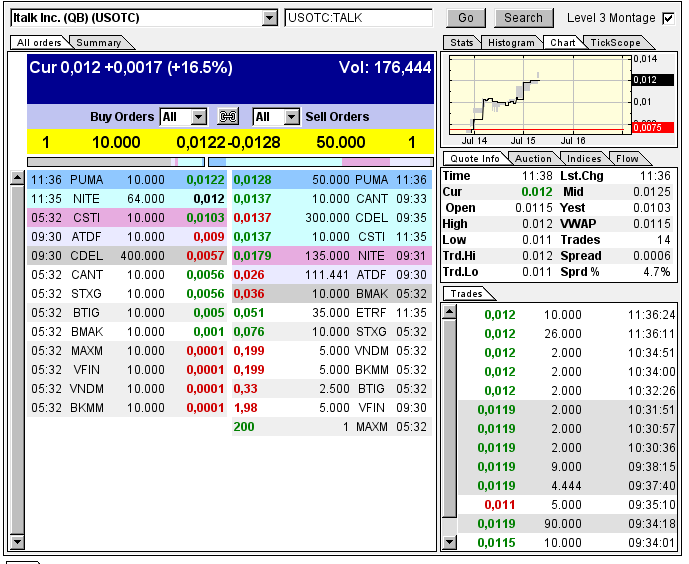Open the Flow tab
Viewport: 689px width, 564px height.
(627, 159)
